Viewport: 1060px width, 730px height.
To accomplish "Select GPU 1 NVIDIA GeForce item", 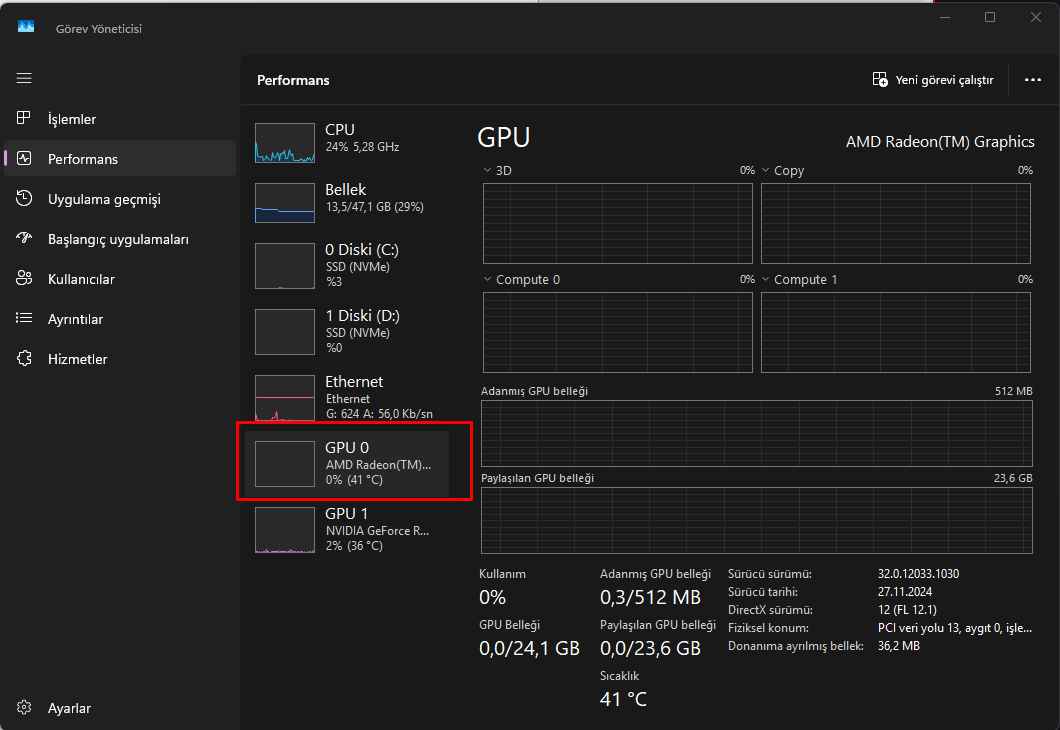I will pyautogui.click(x=346, y=529).
